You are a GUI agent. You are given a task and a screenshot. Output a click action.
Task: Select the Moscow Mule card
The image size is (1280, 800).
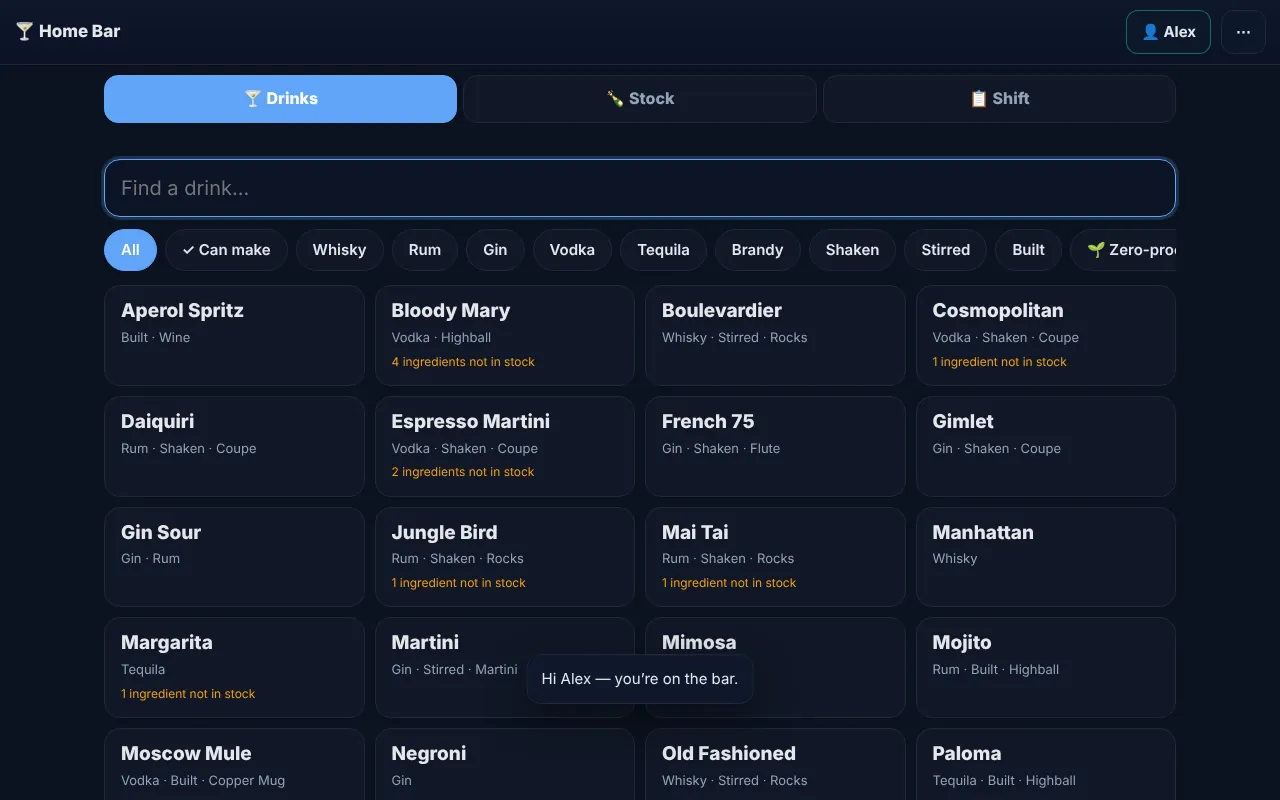click(234, 764)
